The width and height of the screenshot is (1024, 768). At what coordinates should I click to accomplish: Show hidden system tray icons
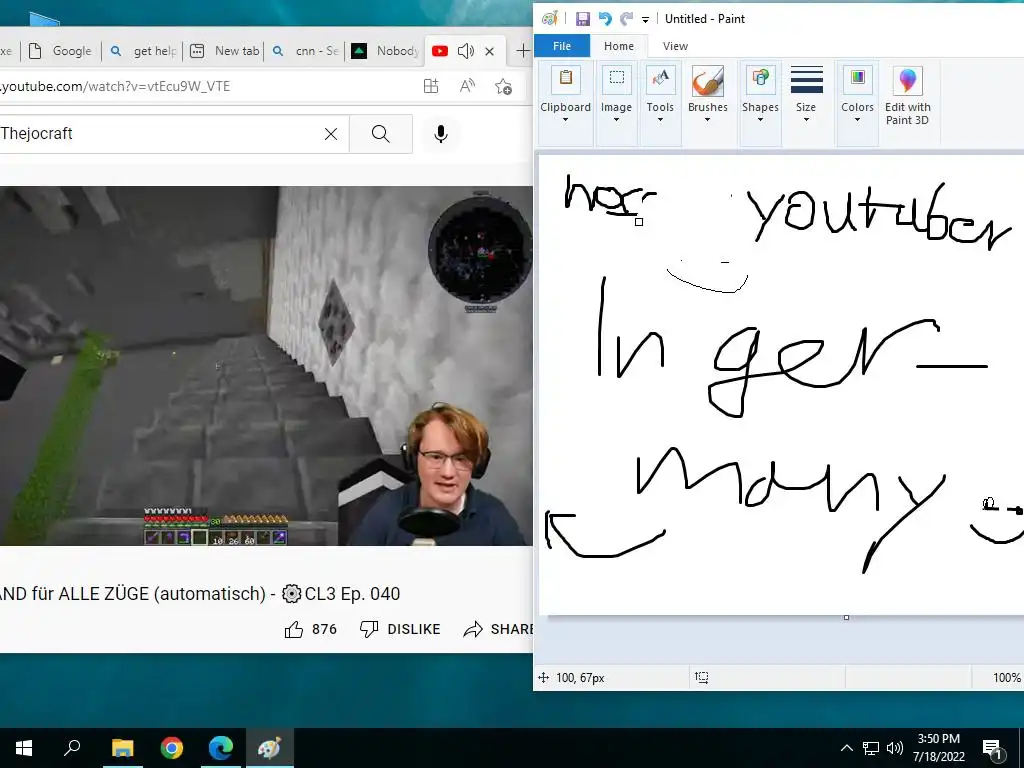[x=846, y=748]
